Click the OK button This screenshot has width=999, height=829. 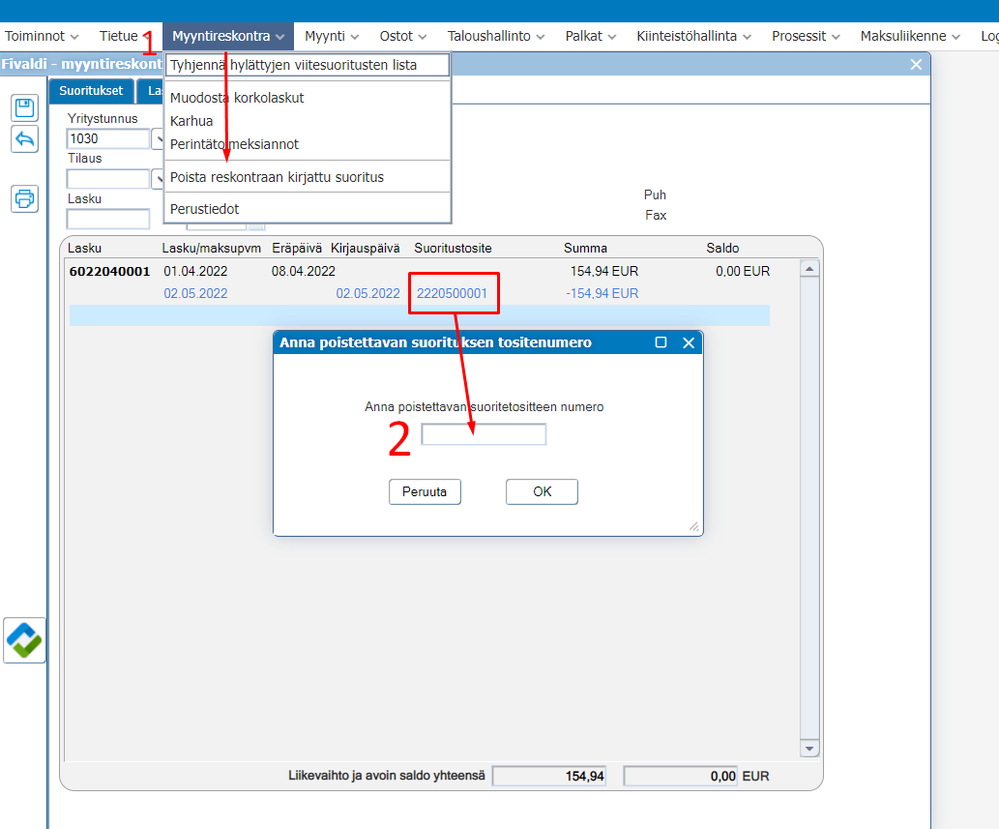(x=542, y=492)
